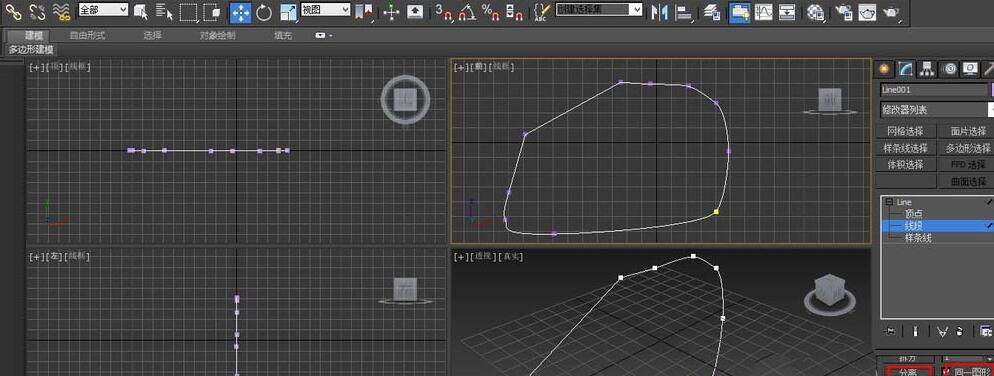Image resolution: width=994 pixels, height=376 pixels.
Task: Open the 视图 reference coordinate dropdown
Action: click(x=325, y=10)
